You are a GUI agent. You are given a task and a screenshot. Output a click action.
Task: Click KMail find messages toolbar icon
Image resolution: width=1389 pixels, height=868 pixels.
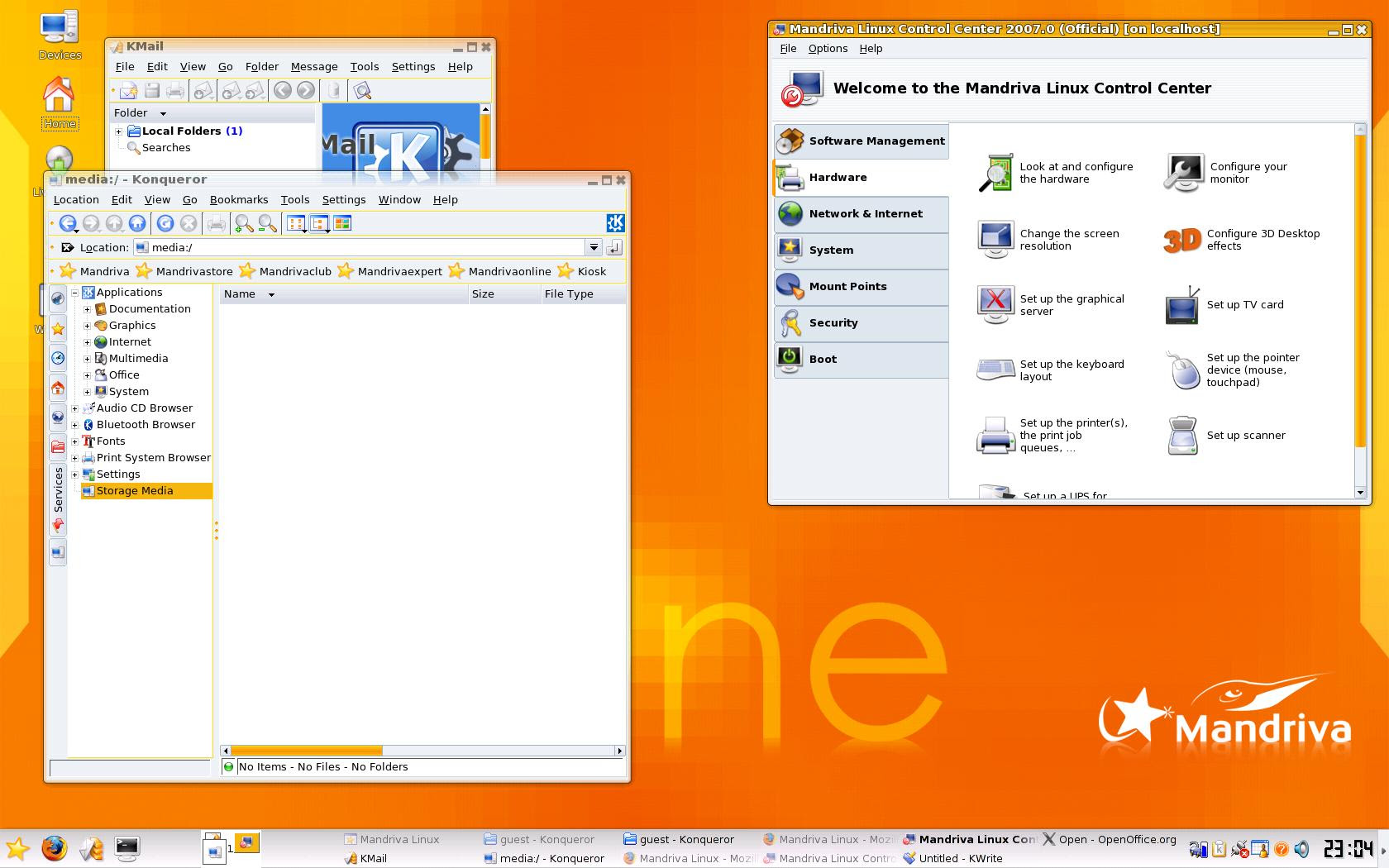362,90
